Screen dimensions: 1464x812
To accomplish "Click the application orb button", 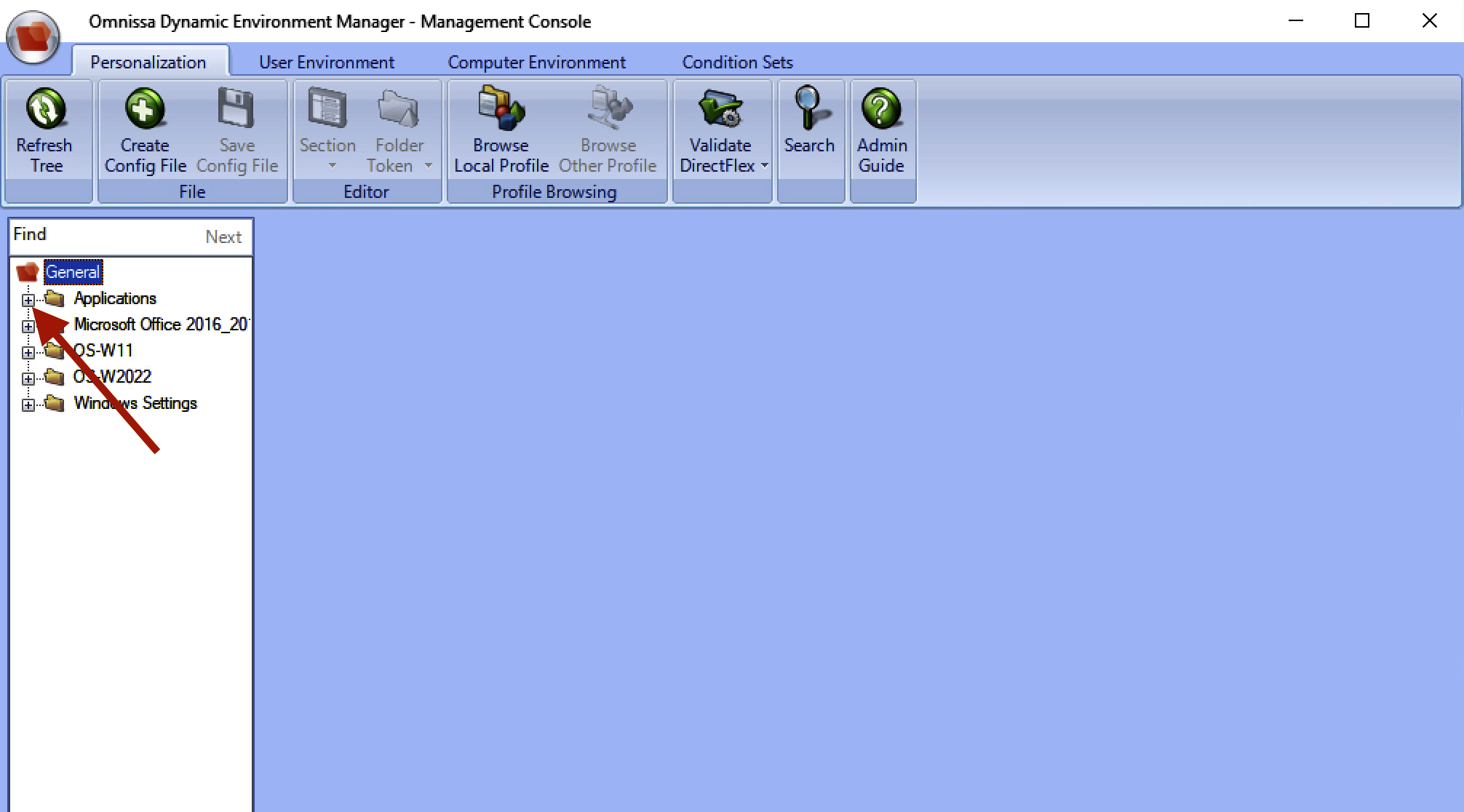I will [33, 36].
